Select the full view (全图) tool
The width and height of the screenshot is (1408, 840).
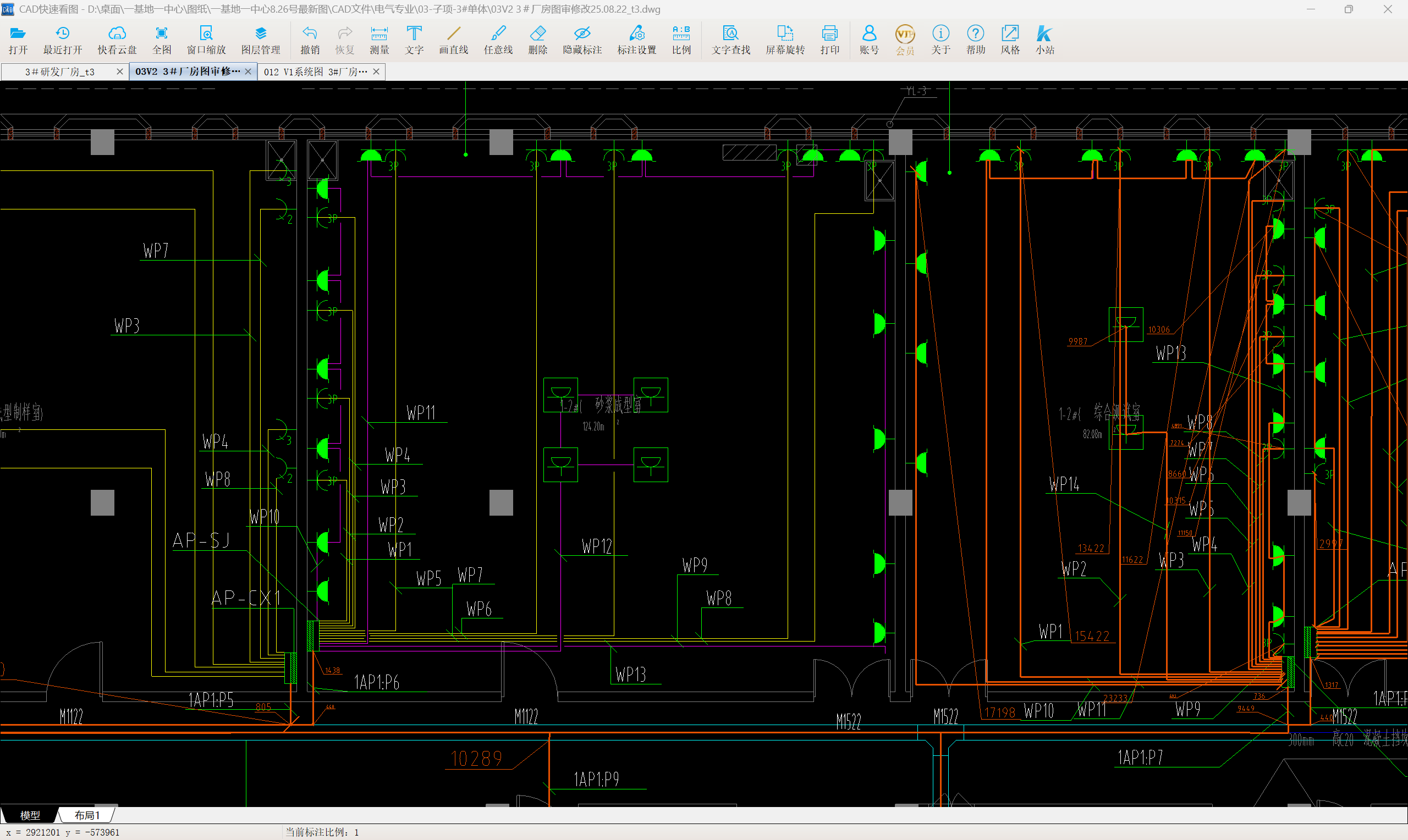click(x=161, y=40)
